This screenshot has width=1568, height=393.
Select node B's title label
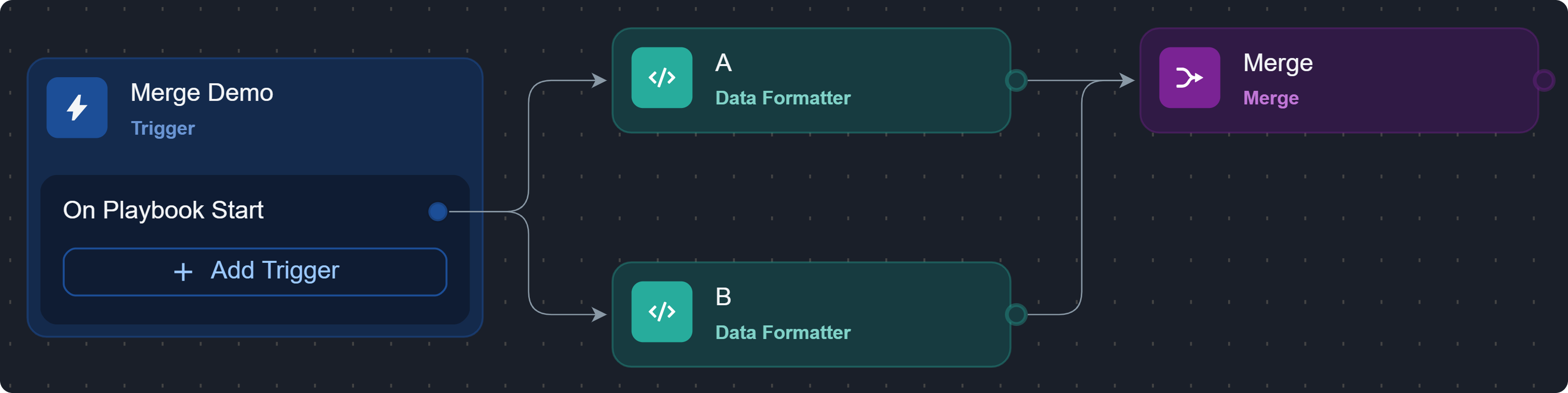(723, 298)
